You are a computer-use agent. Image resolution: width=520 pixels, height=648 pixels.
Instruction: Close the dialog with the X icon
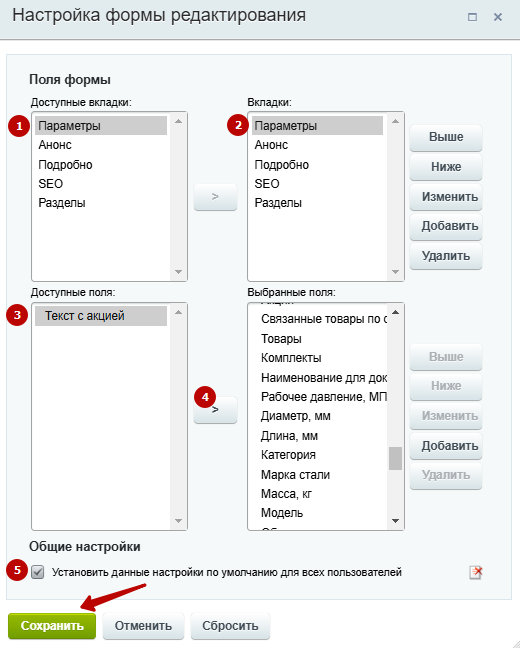(498, 17)
